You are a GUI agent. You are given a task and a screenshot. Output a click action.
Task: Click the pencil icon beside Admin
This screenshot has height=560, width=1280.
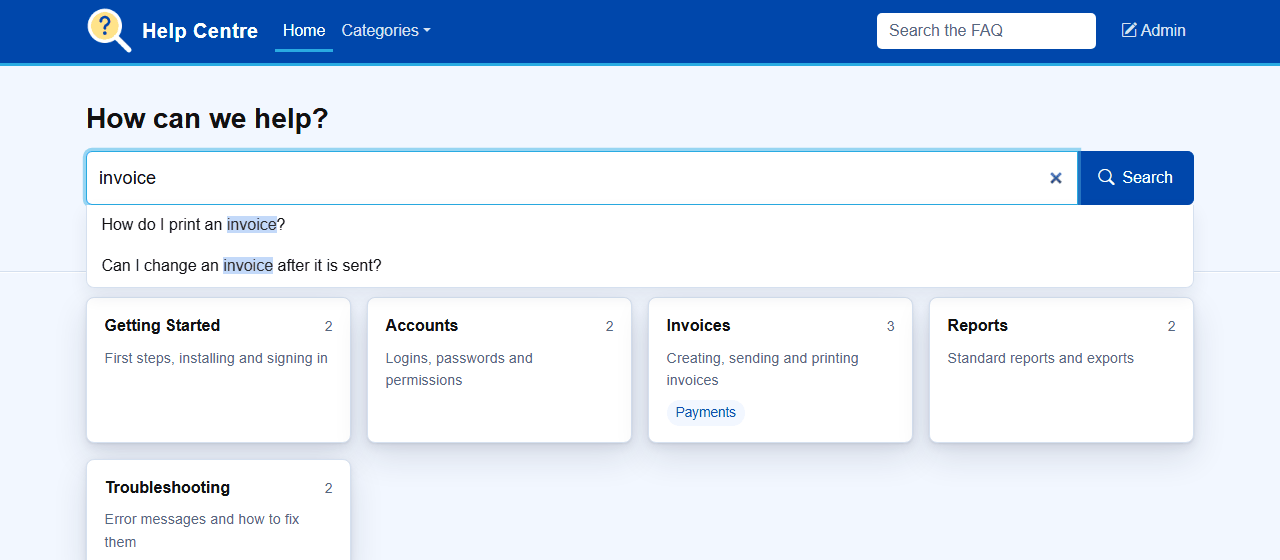tap(1129, 30)
